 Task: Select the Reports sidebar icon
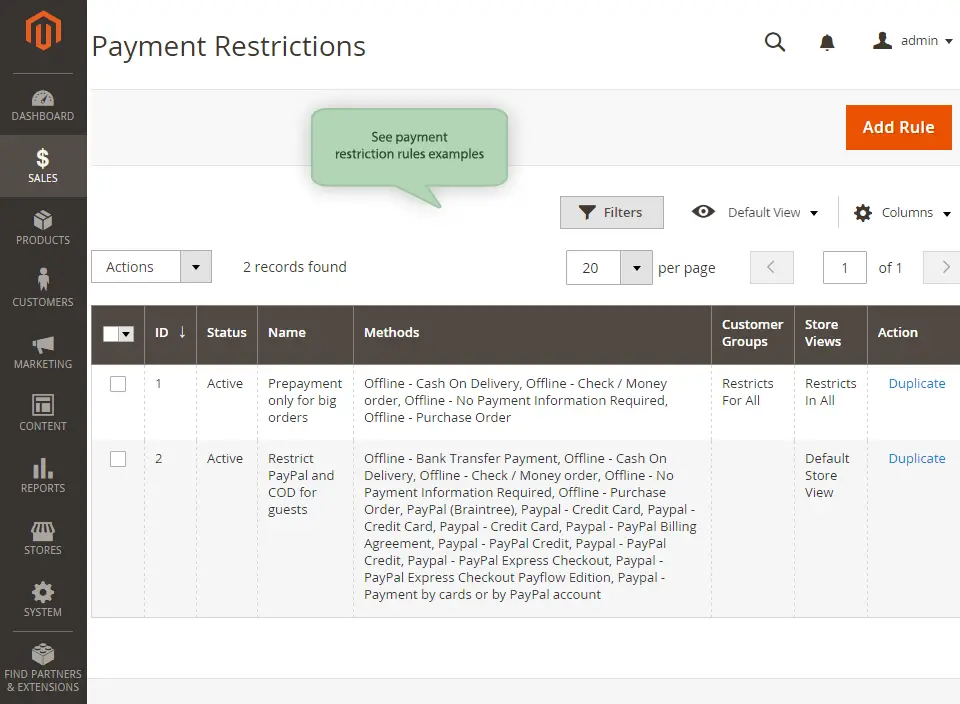pos(43,477)
